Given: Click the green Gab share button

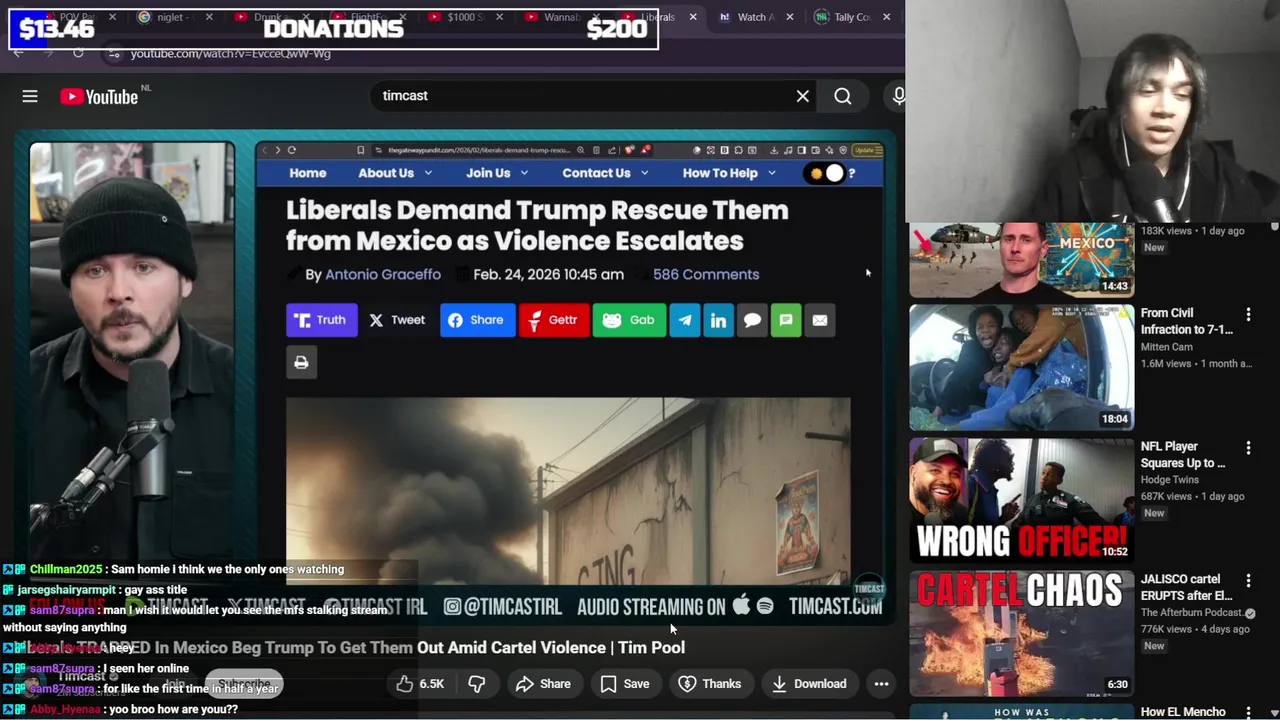Looking at the screenshot, I should (629, 320).
